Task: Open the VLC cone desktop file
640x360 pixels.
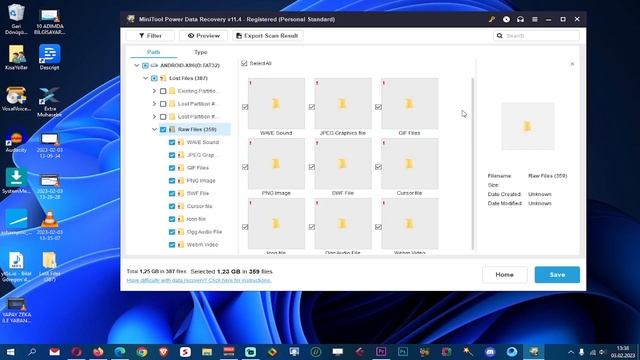Action: (49, 224)
